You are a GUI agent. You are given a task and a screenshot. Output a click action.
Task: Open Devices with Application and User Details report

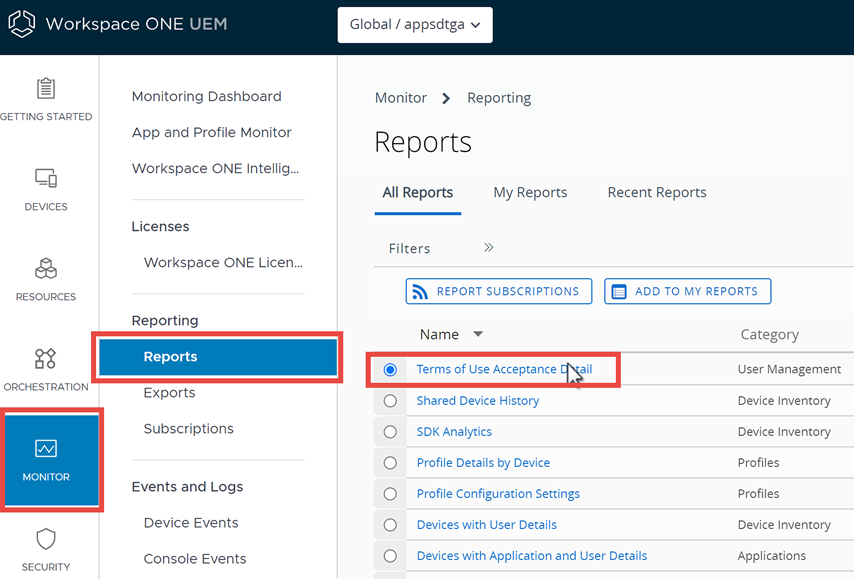[532, 556]
